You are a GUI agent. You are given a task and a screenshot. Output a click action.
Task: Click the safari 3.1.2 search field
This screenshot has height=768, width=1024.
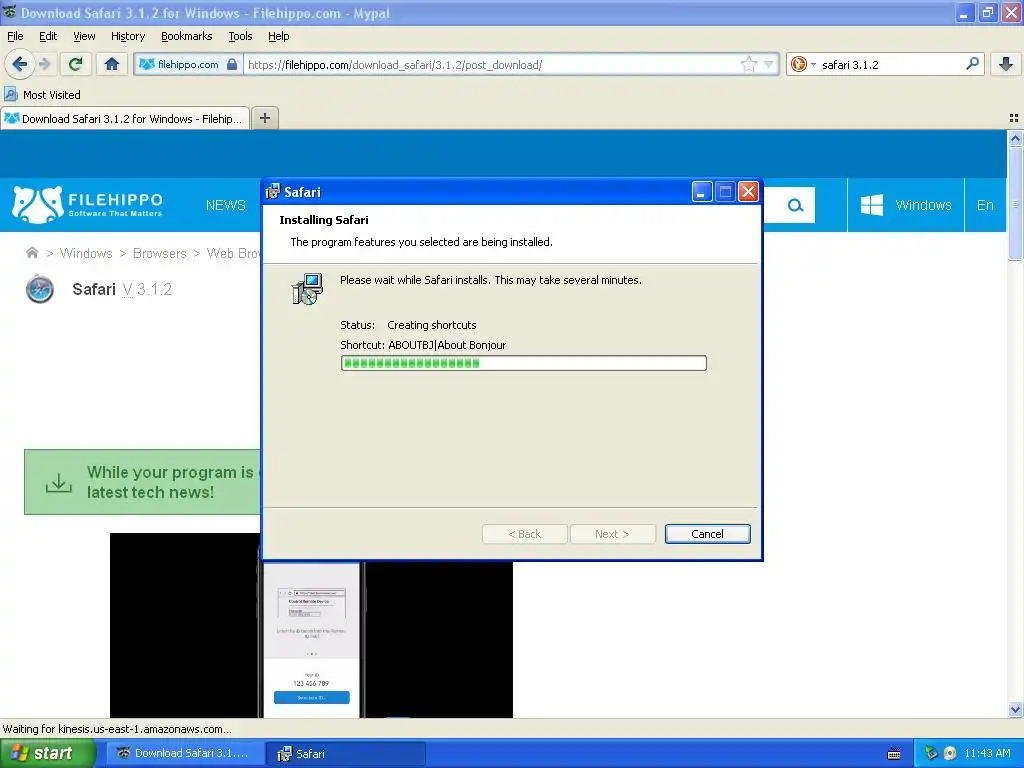[x=891, y=65]
